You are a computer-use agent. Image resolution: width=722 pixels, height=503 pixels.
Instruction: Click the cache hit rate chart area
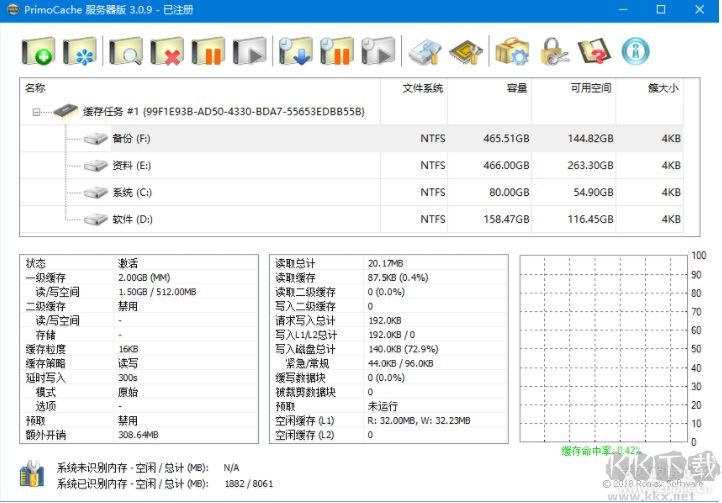point(601,348)
